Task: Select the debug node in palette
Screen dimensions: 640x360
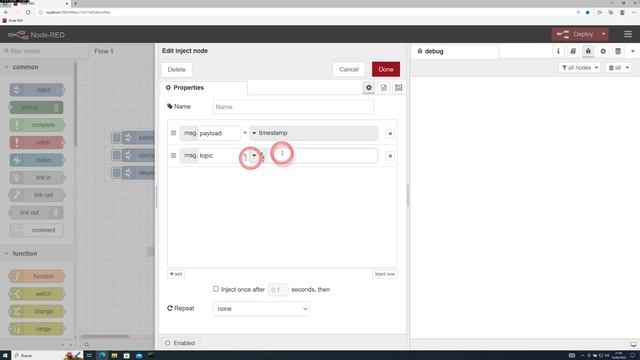Action: (37, 107)
